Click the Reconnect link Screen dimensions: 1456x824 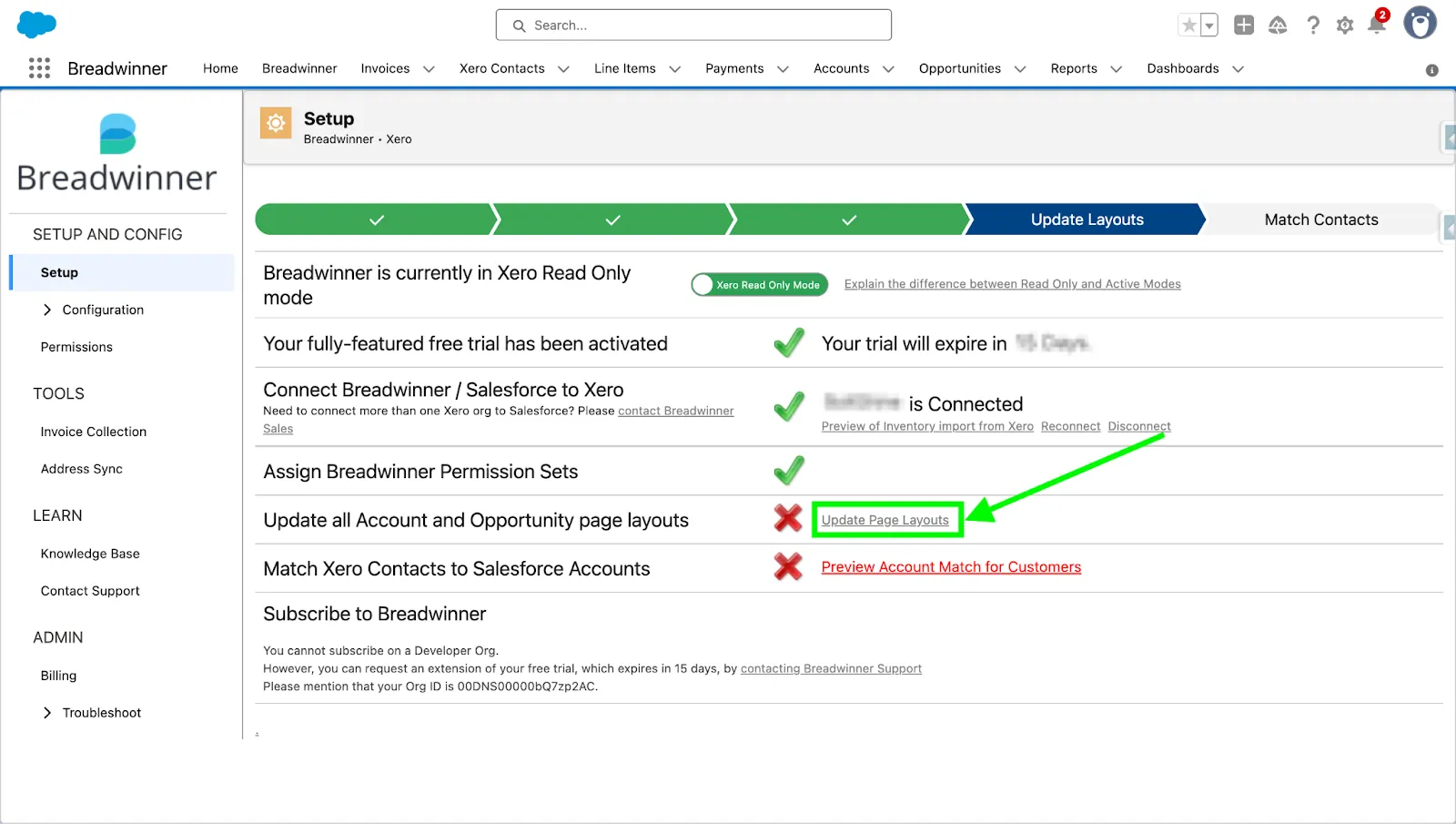(1070, 426)
